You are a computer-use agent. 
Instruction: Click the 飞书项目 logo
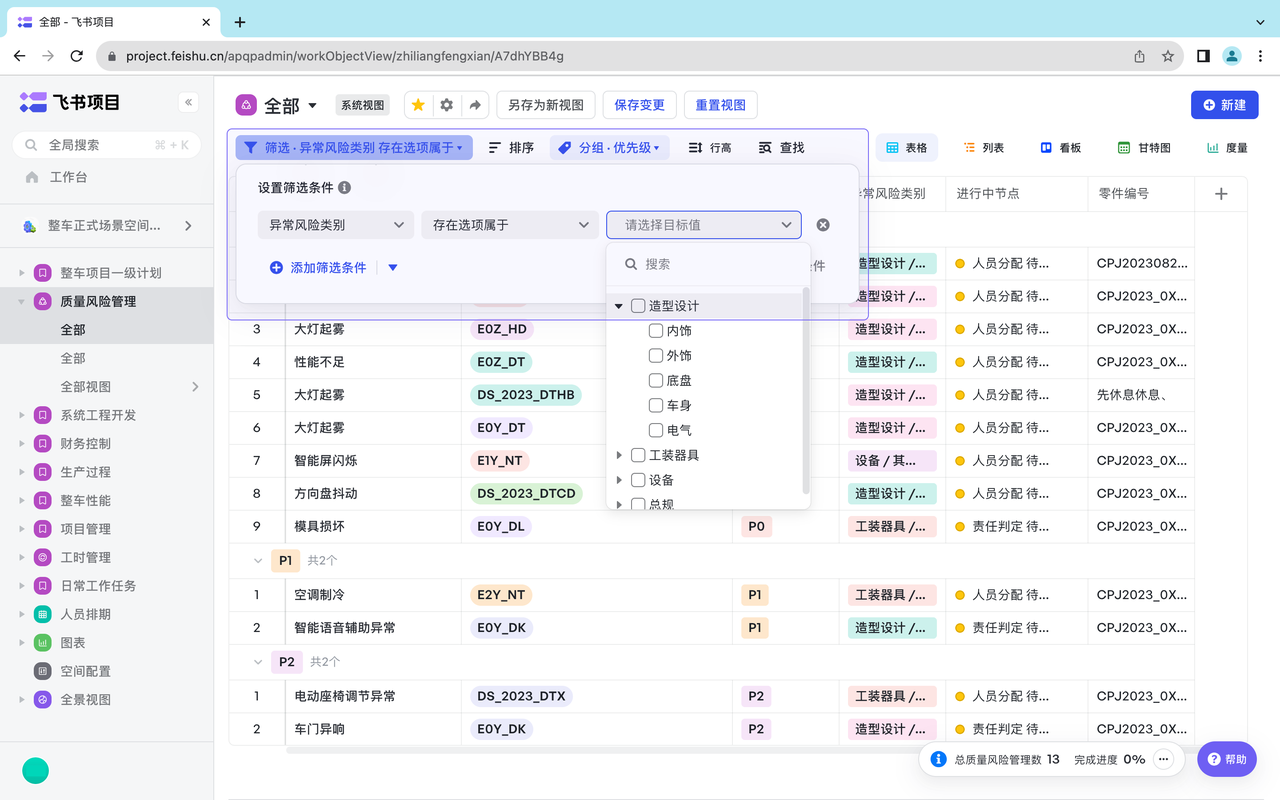(x=70, y=102)
